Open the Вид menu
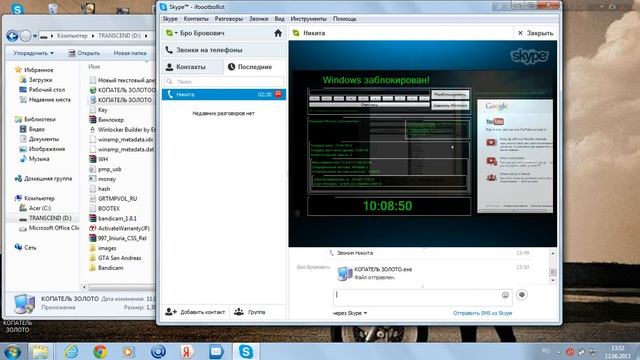The width and height of the screenshot is (640, 360). tap(280, 19)
